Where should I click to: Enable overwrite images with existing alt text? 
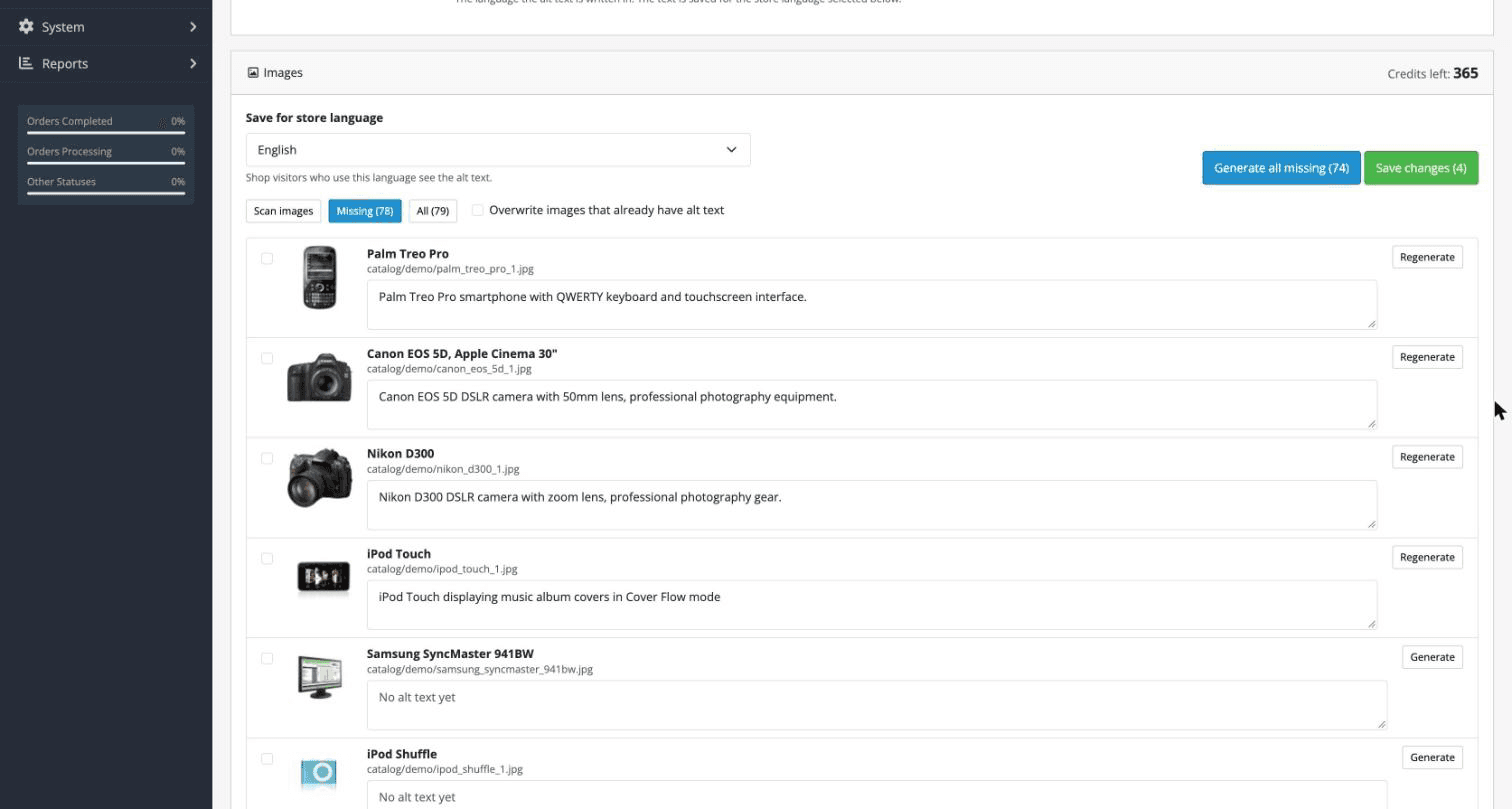[478, 210]
